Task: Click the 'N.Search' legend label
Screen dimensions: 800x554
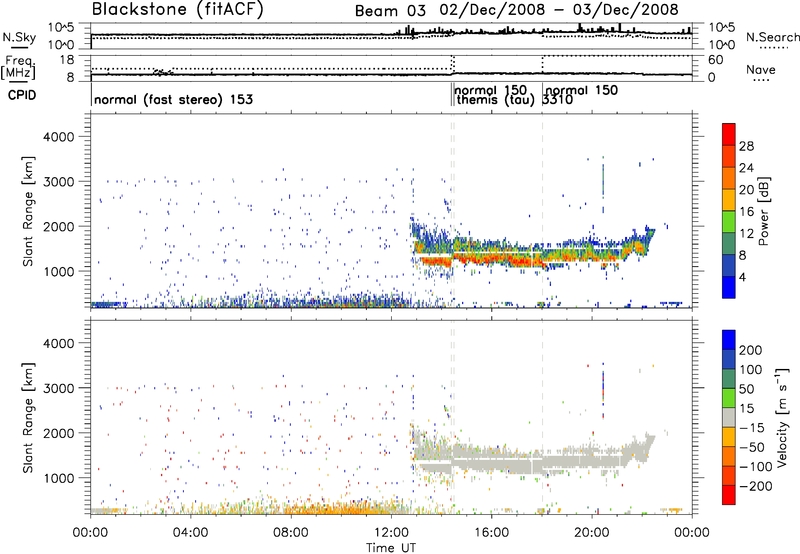Action: (773, 37)
